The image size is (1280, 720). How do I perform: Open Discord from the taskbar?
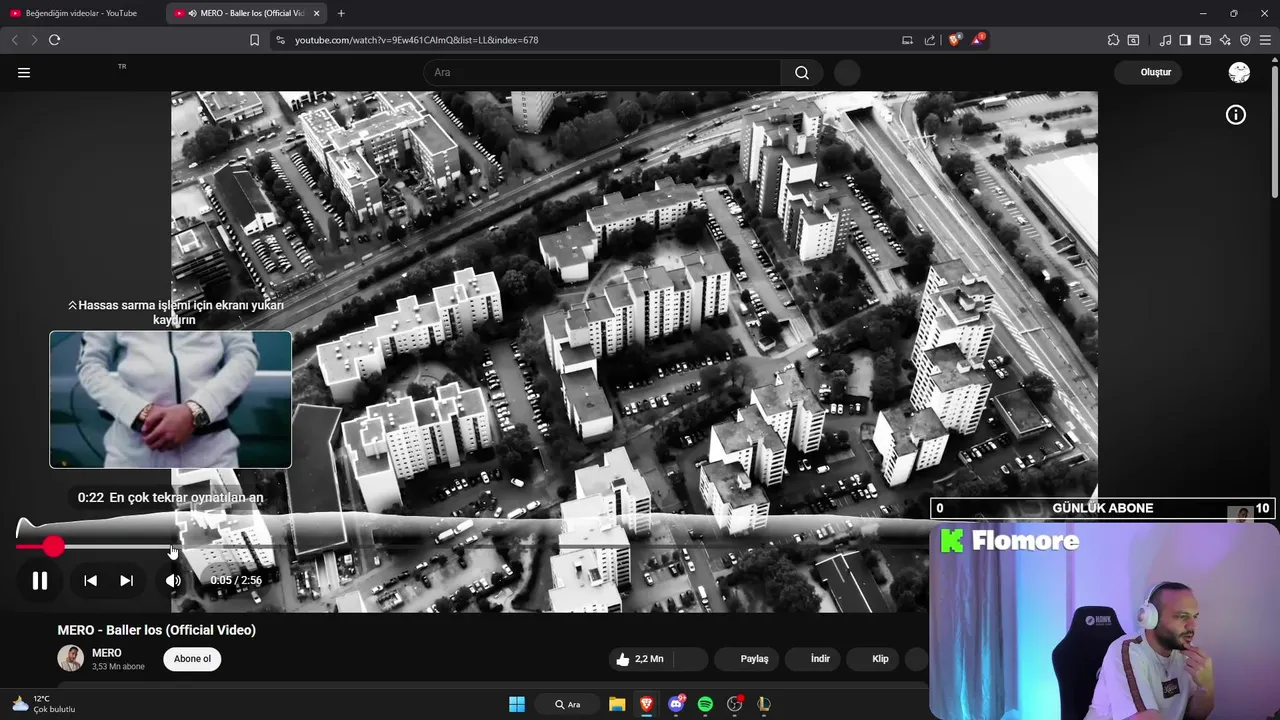tap(677, 704)
